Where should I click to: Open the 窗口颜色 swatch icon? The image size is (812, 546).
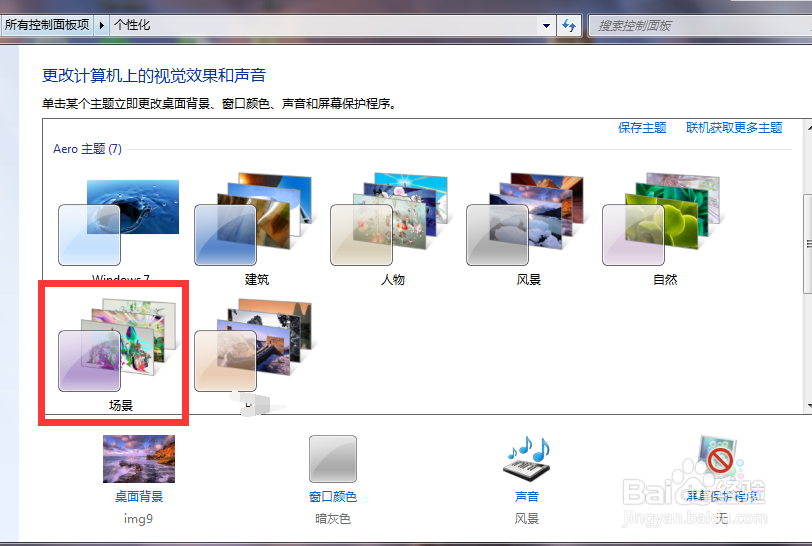point(333,459)
